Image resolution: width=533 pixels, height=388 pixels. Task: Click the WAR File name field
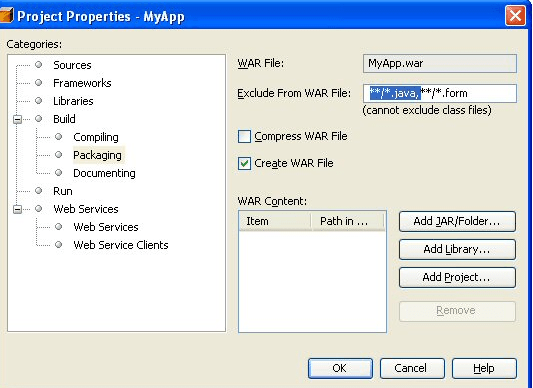(440, 64)
